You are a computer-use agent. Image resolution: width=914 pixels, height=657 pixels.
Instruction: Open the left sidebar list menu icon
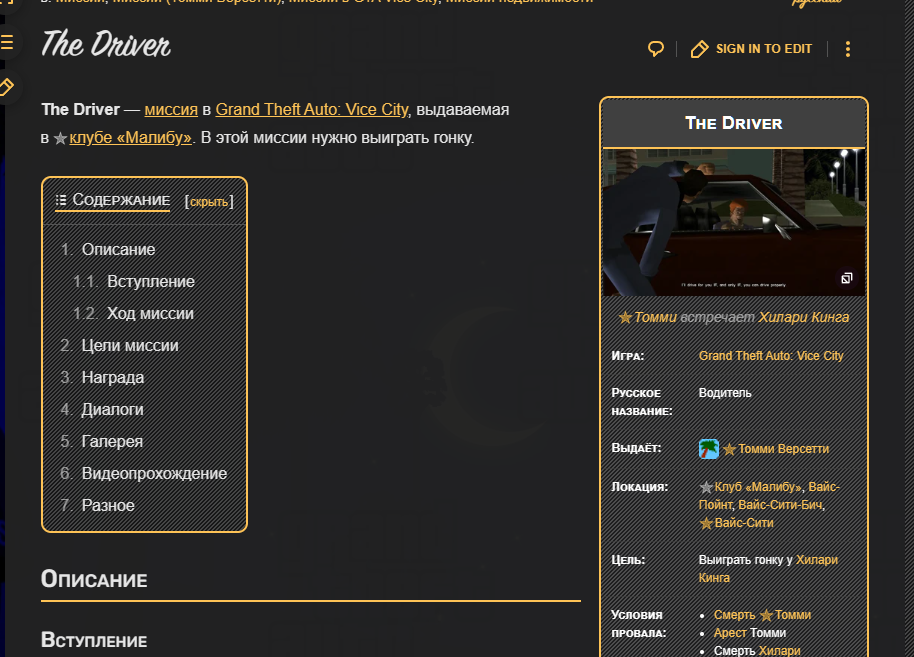point(7,42)
